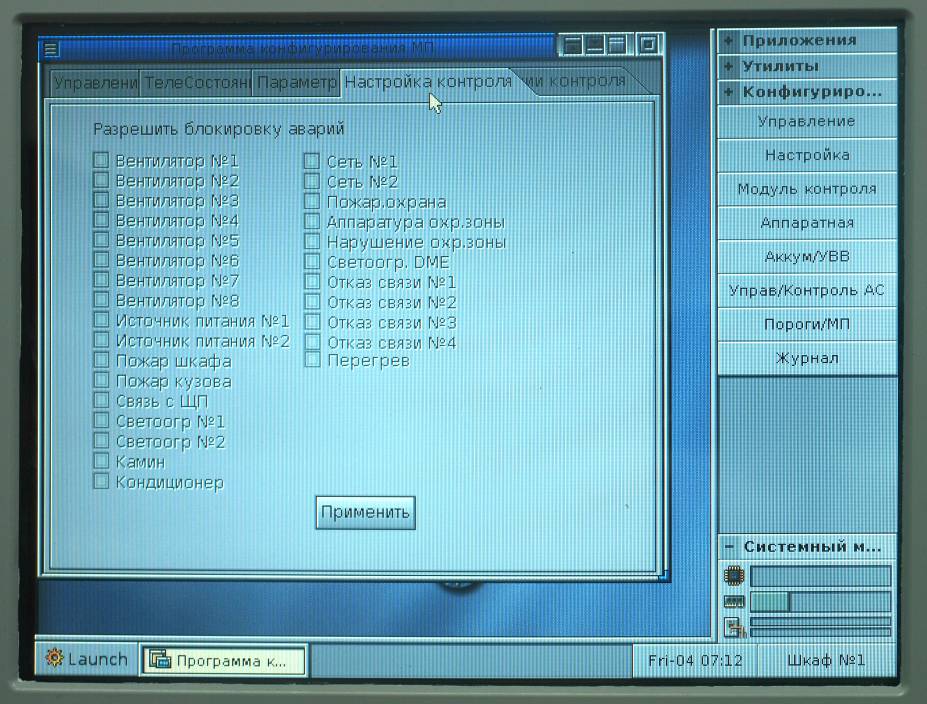927x704 pixels.
Task: Tick the Перегрев checkbox
Action: pos(312,360)
